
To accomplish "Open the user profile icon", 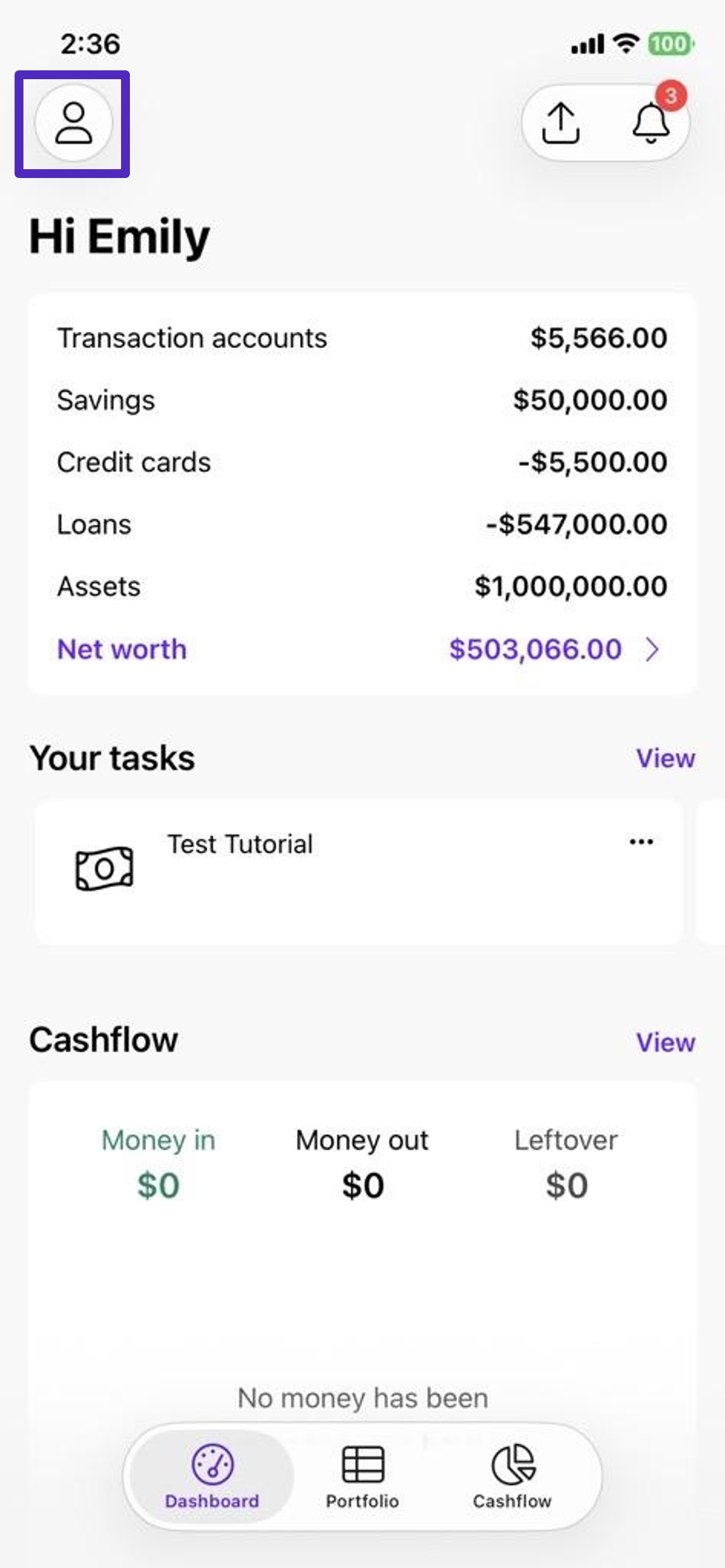I will click(x=74, y=123).
